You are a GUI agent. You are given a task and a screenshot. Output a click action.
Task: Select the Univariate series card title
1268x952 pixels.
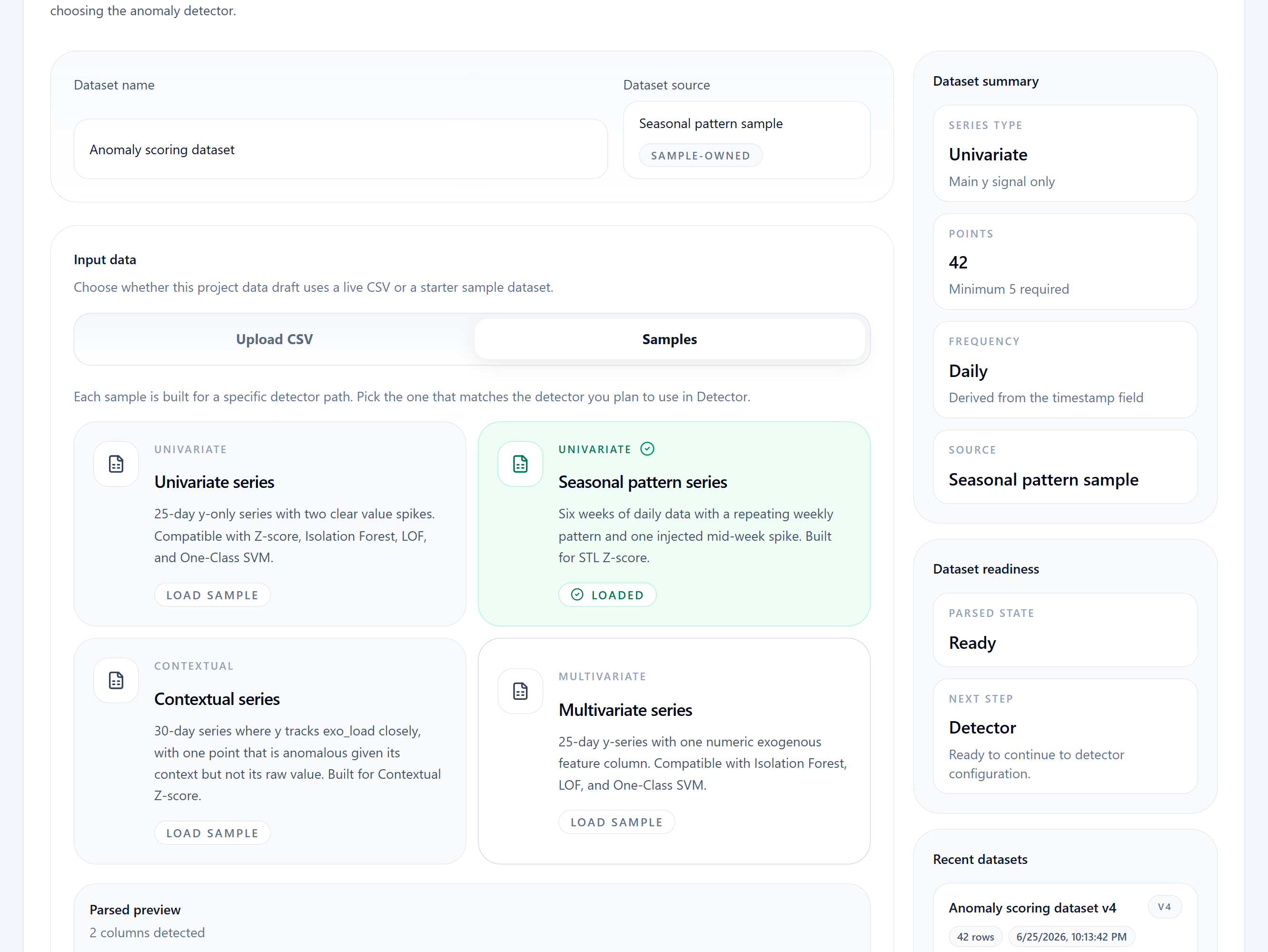click(214, 482)
